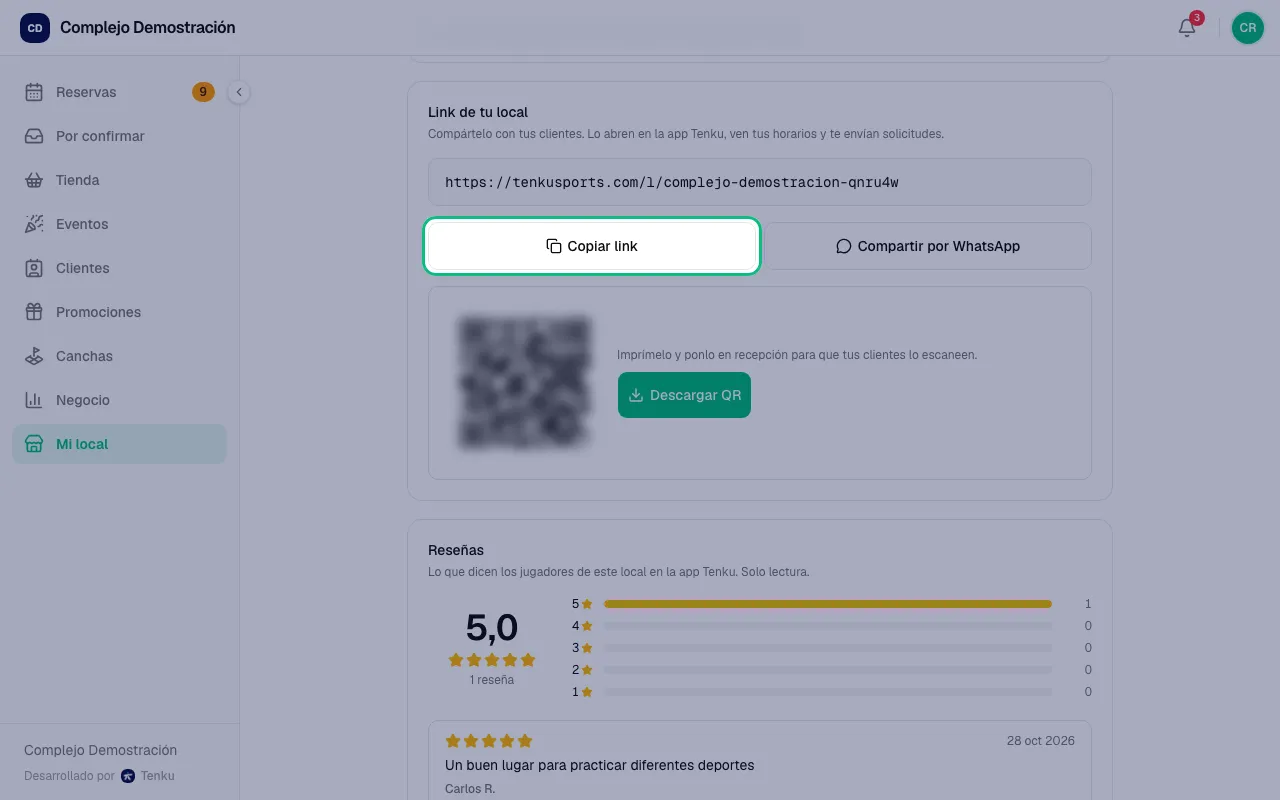This screenshot has width=1280, height=800.
Task: Click the CD logo badge
Action: pyautogui.click(x=35, y=28)
